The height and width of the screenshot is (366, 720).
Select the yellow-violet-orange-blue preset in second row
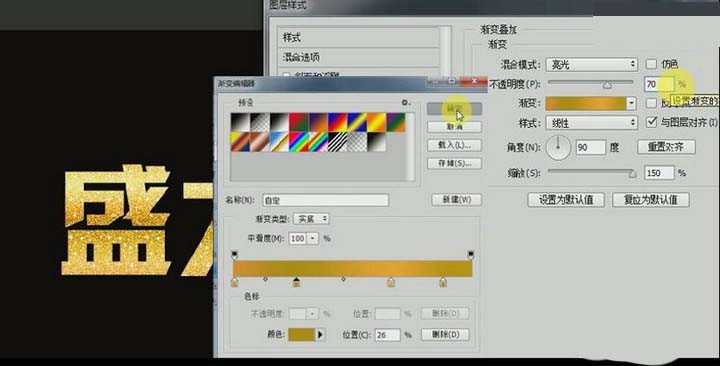point(240,142)
